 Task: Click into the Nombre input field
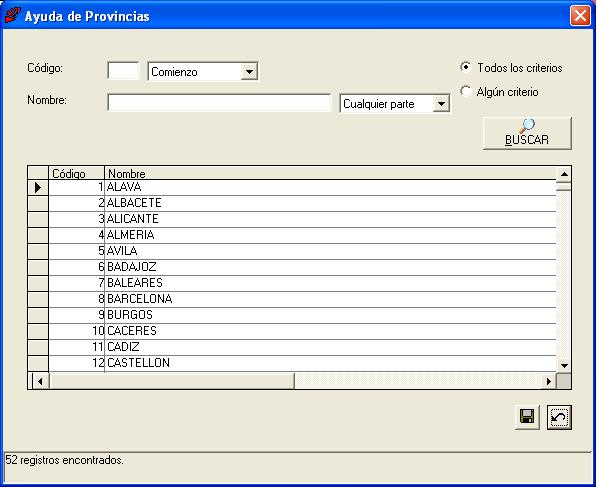tap(219, 103)
